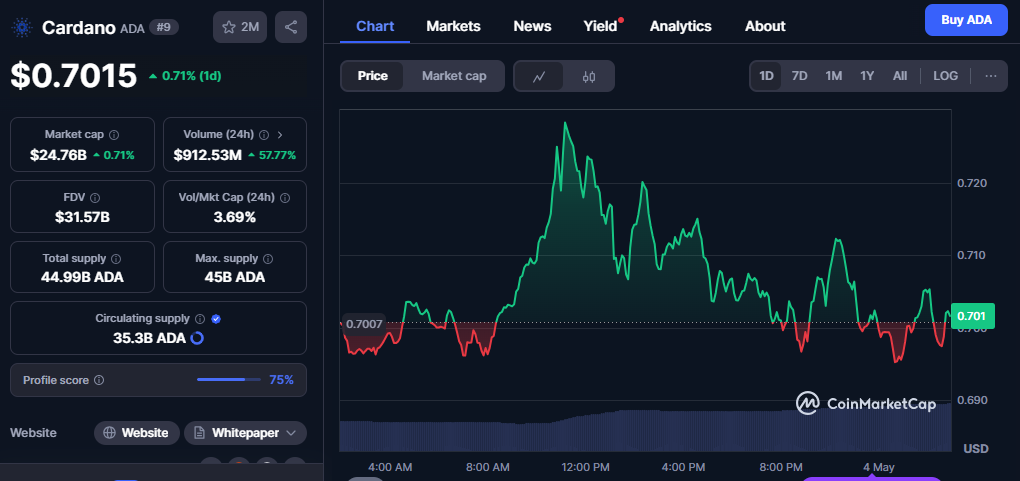The image size is (1020, 481).
Task: Click the 45B ADA max supply
Action: (x=235, y=278)
